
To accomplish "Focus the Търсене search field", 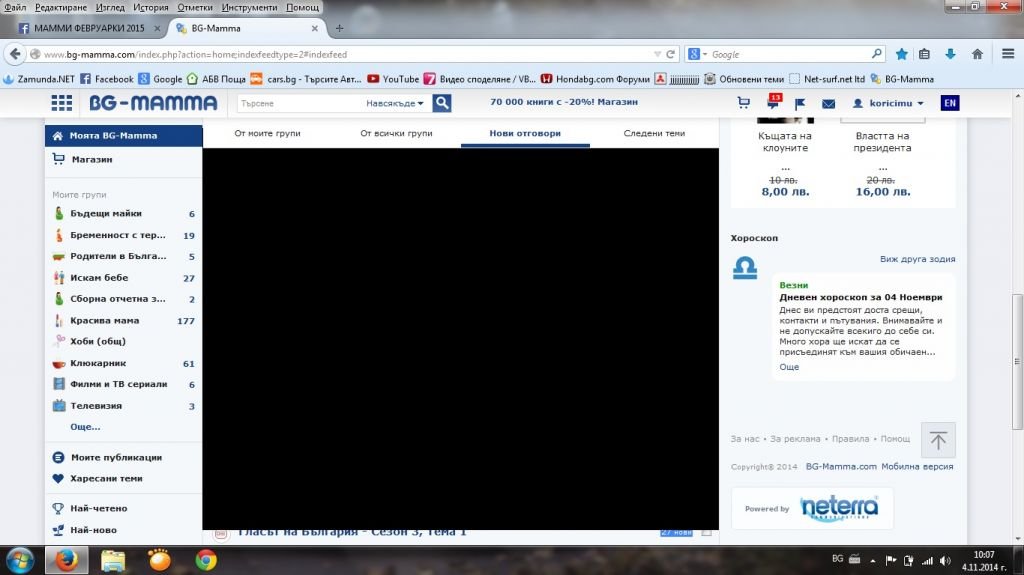I will click(299, 103).
